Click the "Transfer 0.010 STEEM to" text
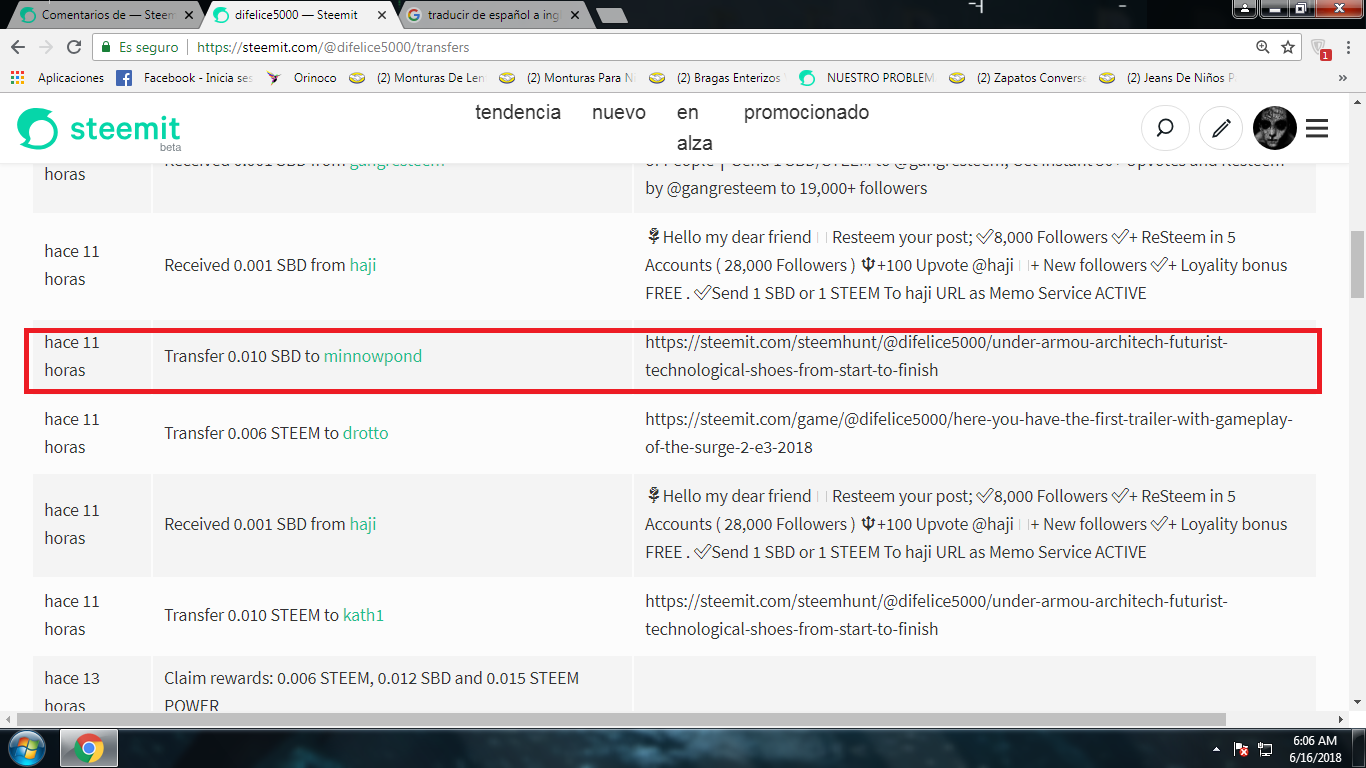1366x768 pixels. click(x=251, y=615)
